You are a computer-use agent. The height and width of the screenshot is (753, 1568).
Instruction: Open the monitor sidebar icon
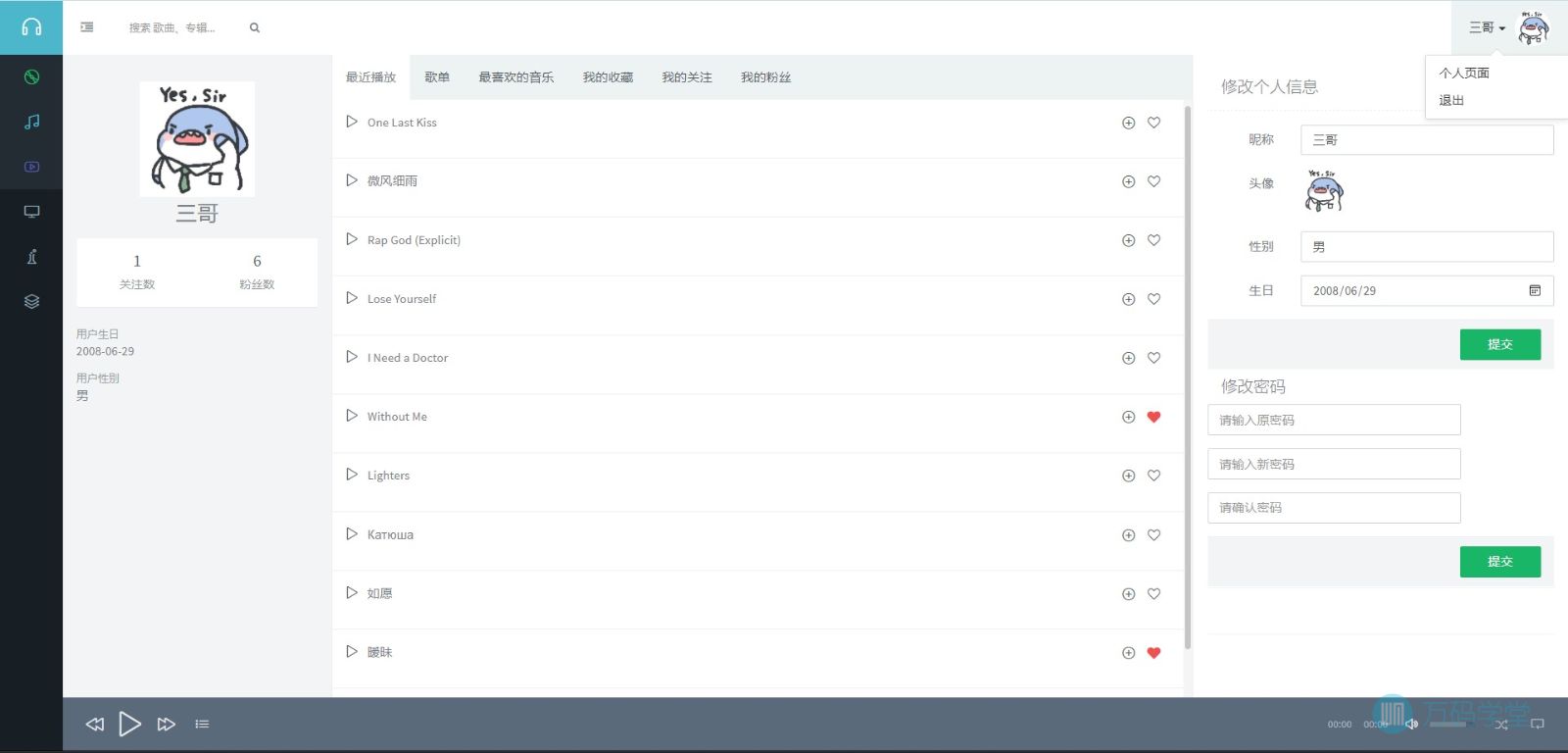[31, 212]
